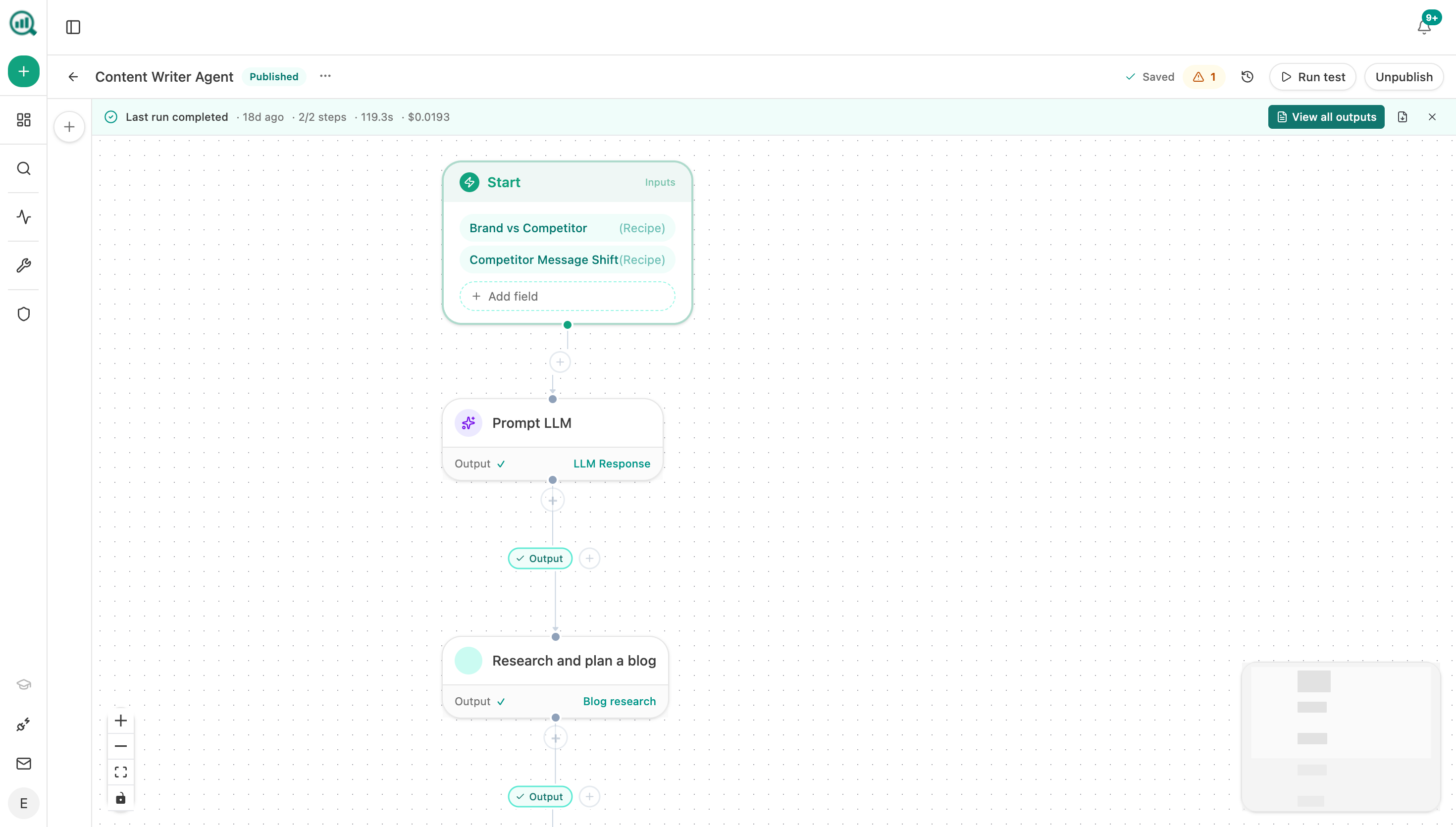The width and height of the screenshot is (1456, 827).
Task: Click the add node plus button near banner
Action: pos(69,127)
